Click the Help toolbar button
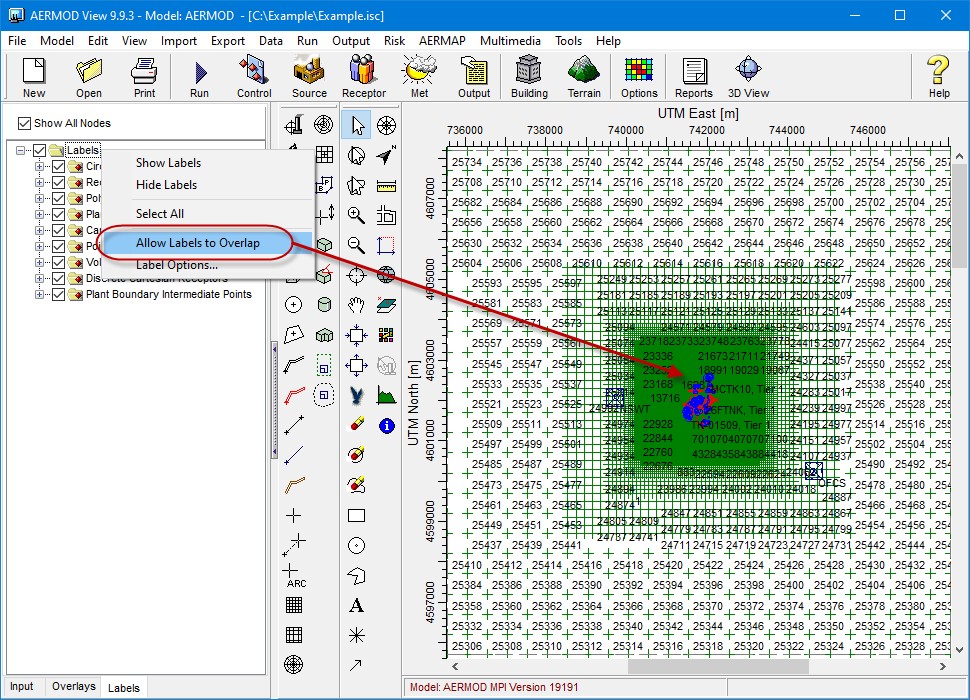This screenshot has height=700, width=970. click(938, 77)
